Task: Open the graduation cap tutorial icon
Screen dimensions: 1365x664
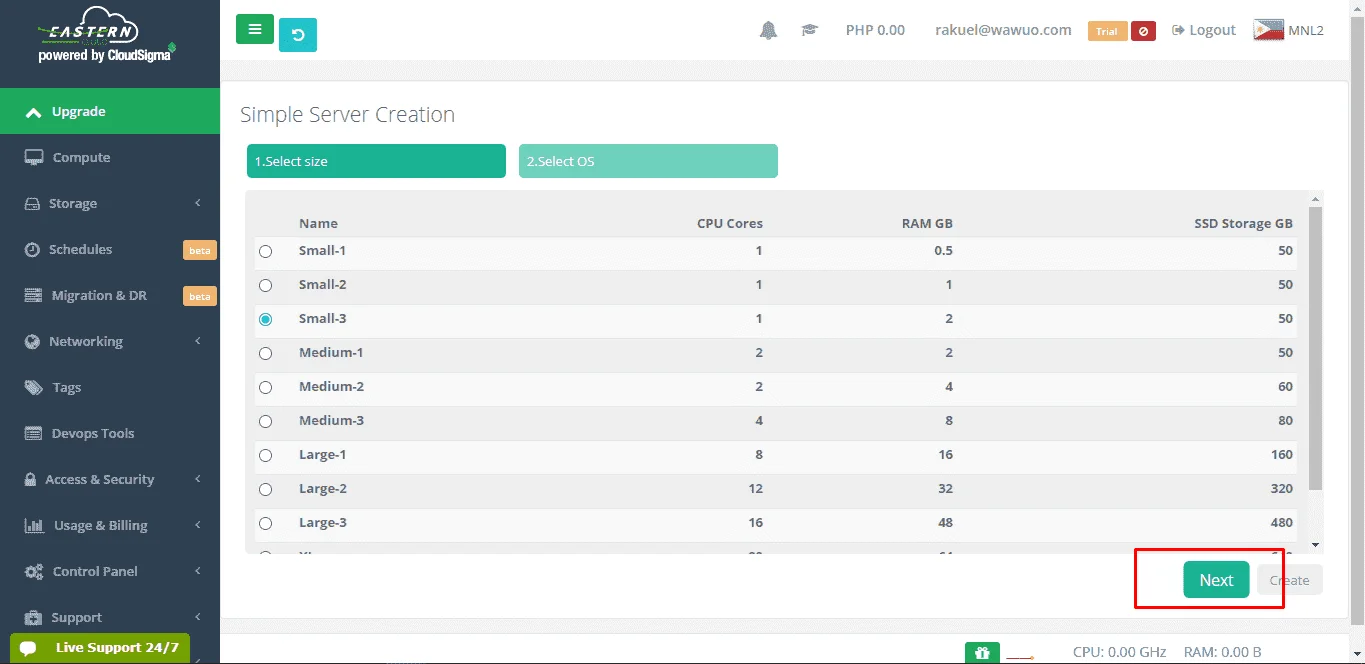Action: click(810, 30)
